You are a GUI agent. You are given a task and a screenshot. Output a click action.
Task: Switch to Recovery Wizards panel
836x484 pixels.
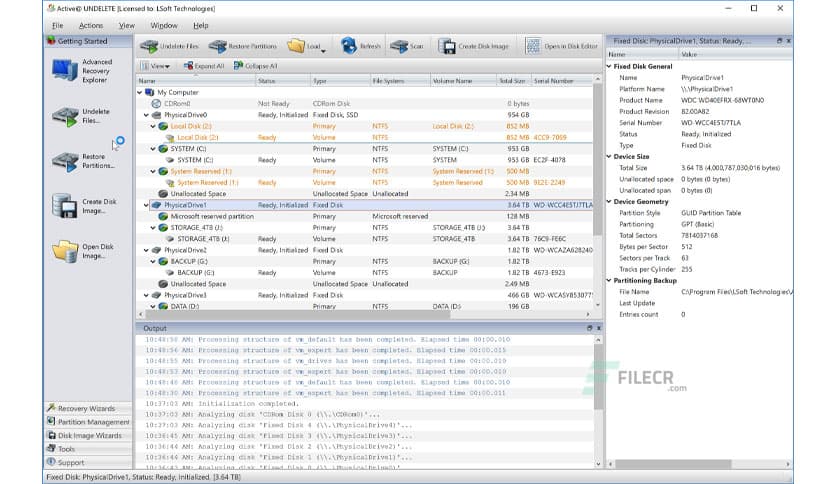87,408
